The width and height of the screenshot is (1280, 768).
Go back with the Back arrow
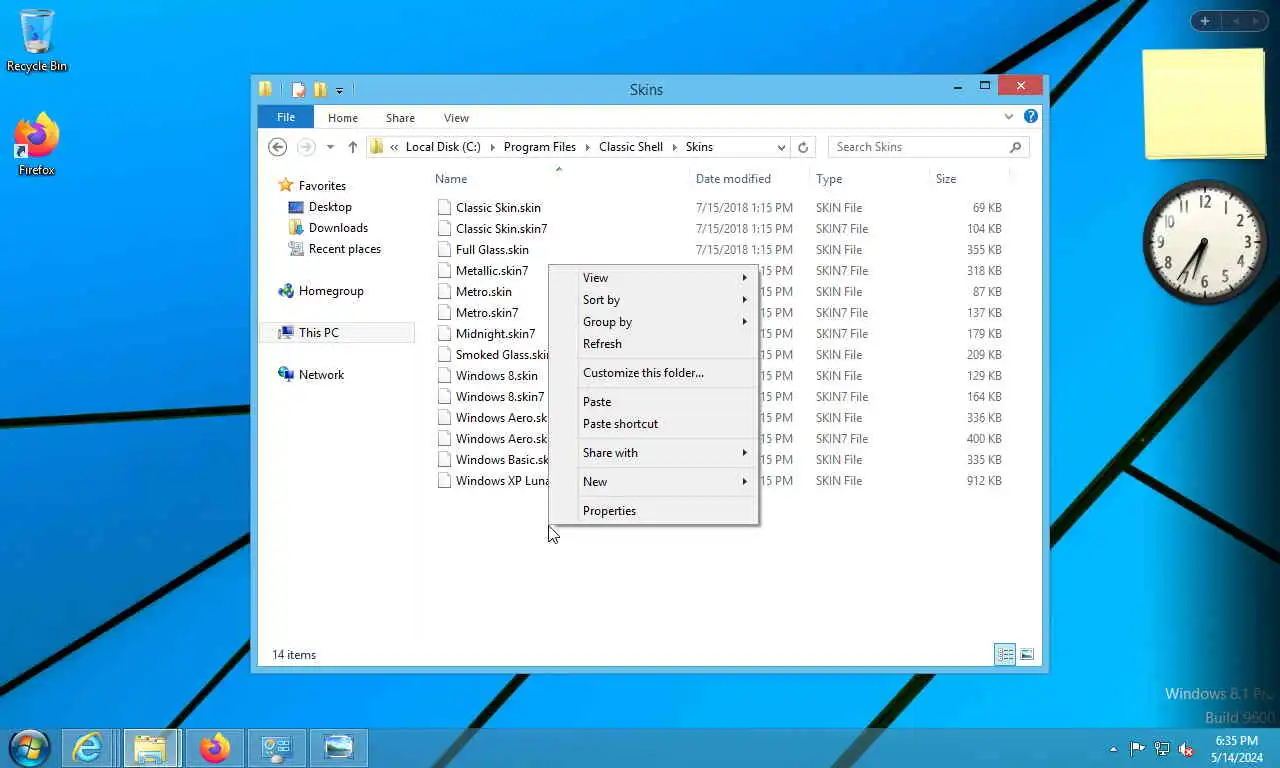(277, 147)
